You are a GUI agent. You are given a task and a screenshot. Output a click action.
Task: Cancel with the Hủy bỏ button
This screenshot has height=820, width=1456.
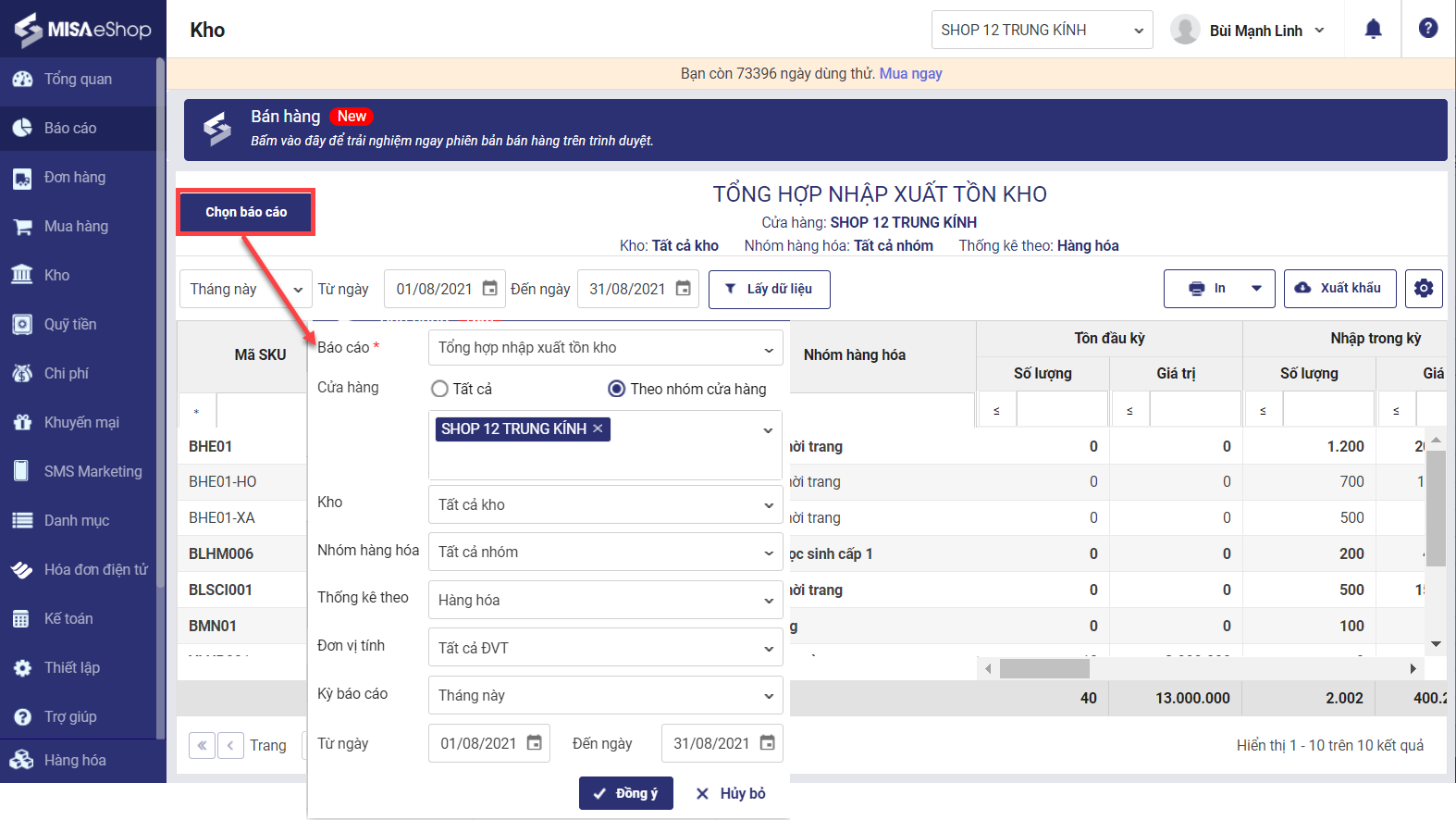[731, 793]
